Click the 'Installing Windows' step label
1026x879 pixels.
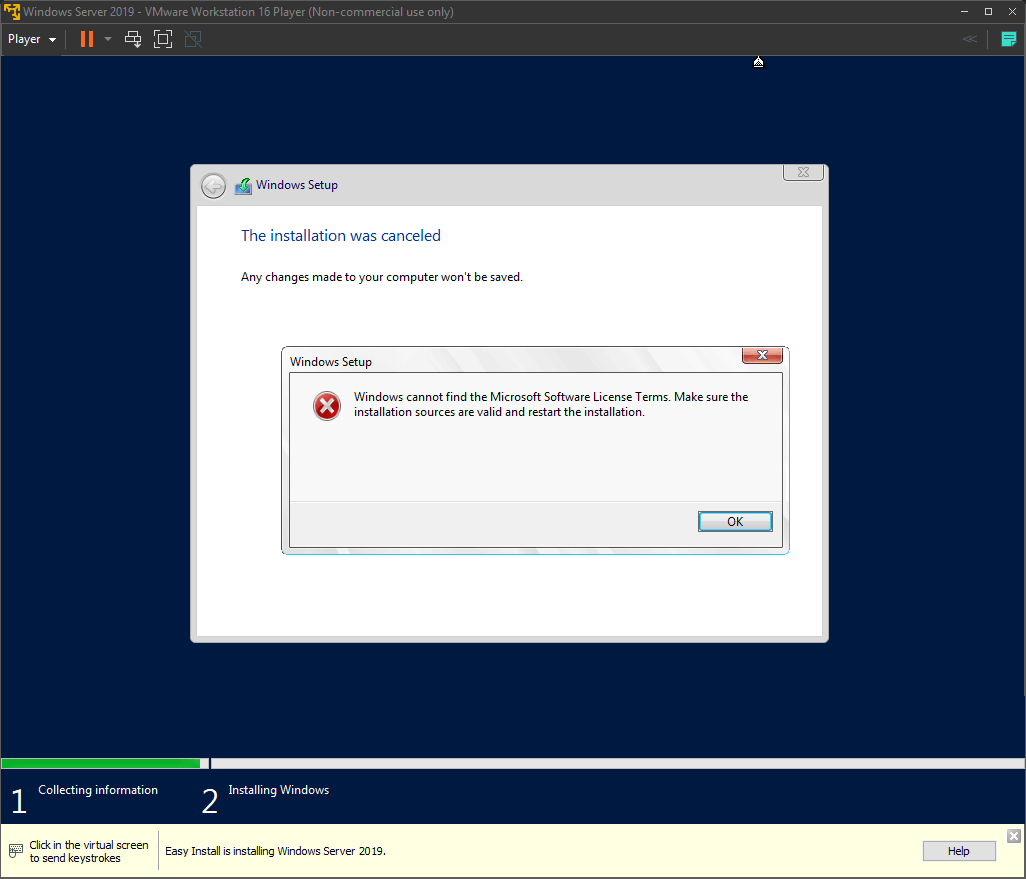point(279,790)
